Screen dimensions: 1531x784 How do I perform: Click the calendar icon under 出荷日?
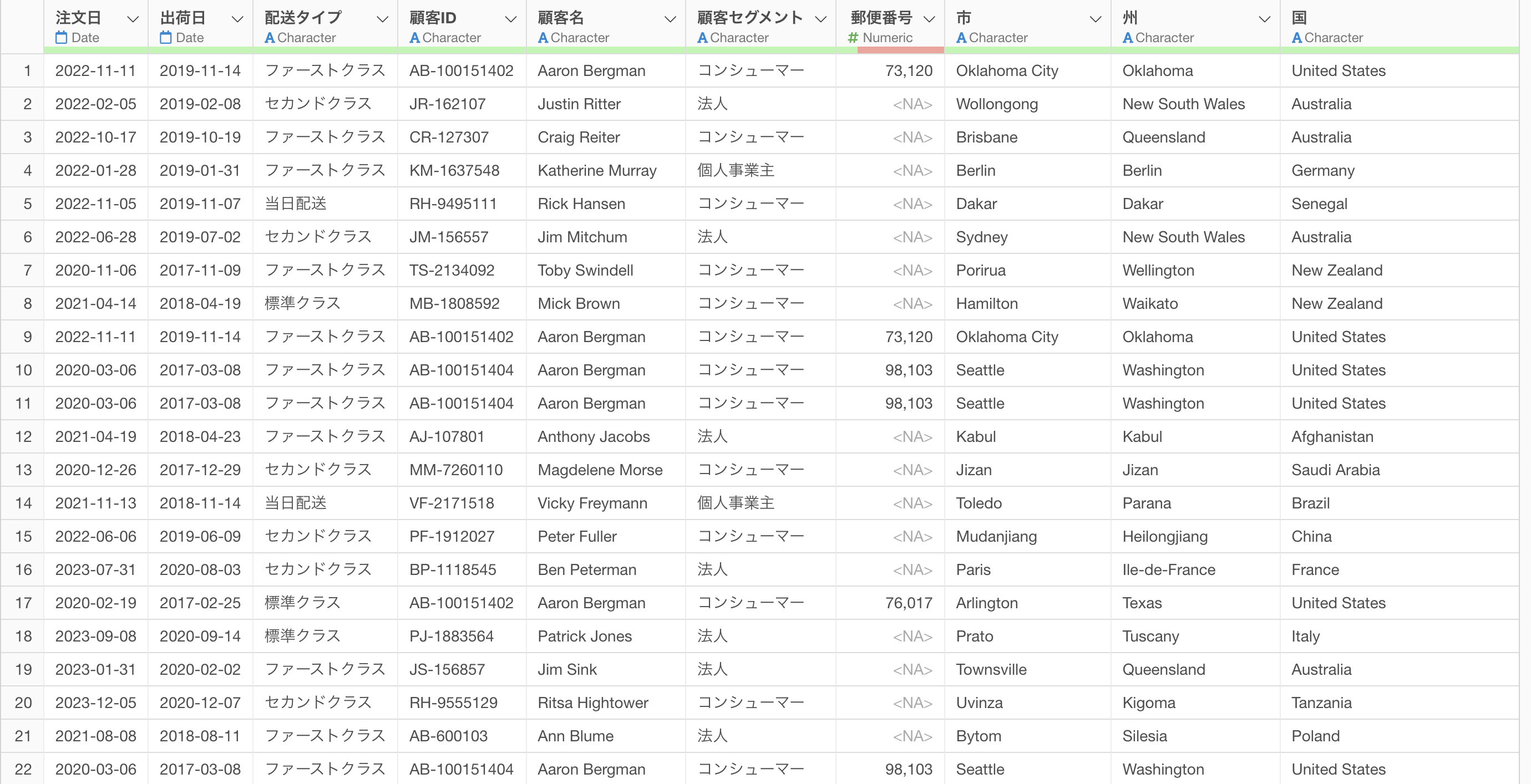point(166,38)
